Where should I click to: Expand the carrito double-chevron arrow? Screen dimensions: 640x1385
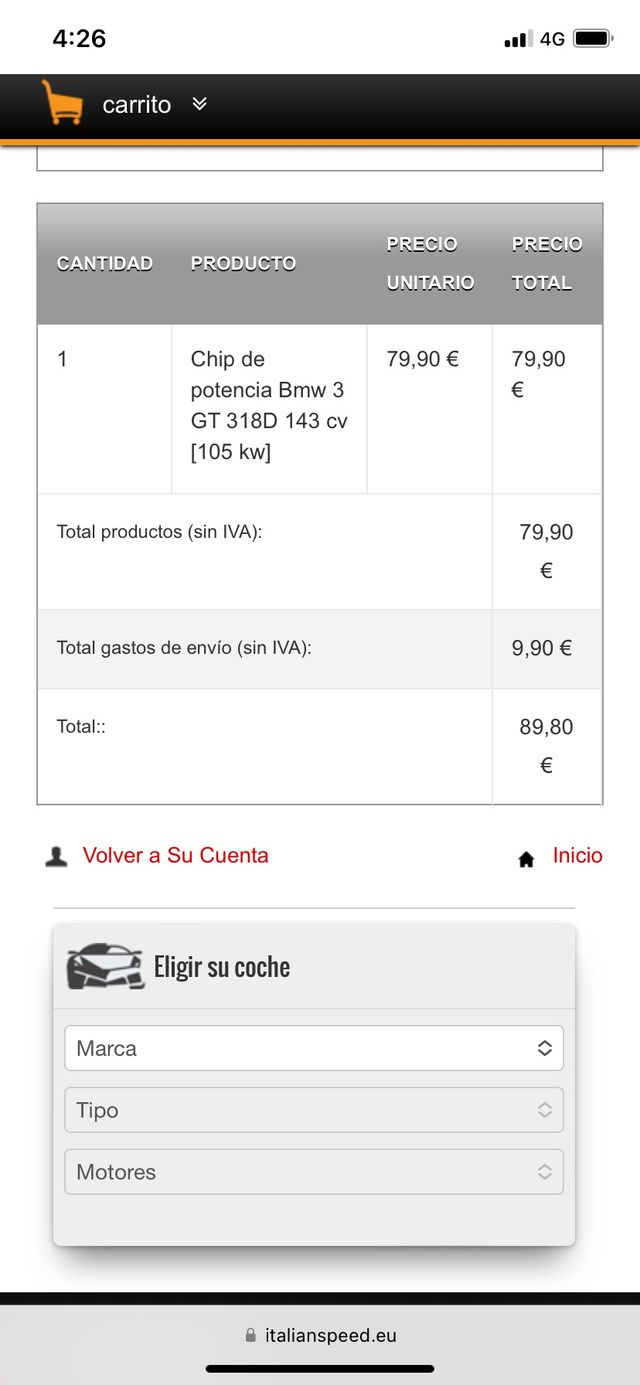click(x=199, y=104)
